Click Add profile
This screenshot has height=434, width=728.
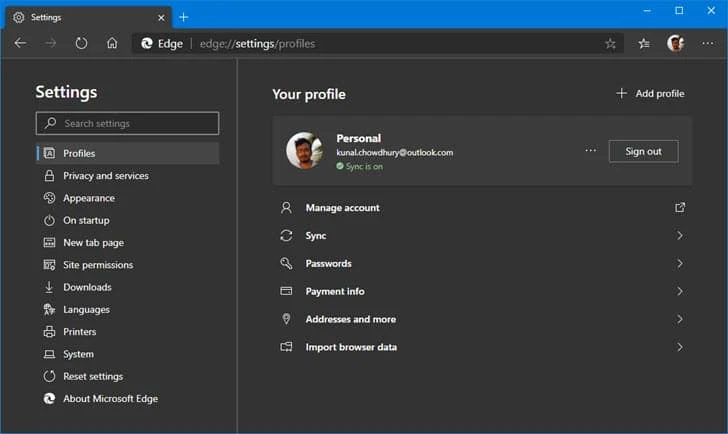coord(650,93)
